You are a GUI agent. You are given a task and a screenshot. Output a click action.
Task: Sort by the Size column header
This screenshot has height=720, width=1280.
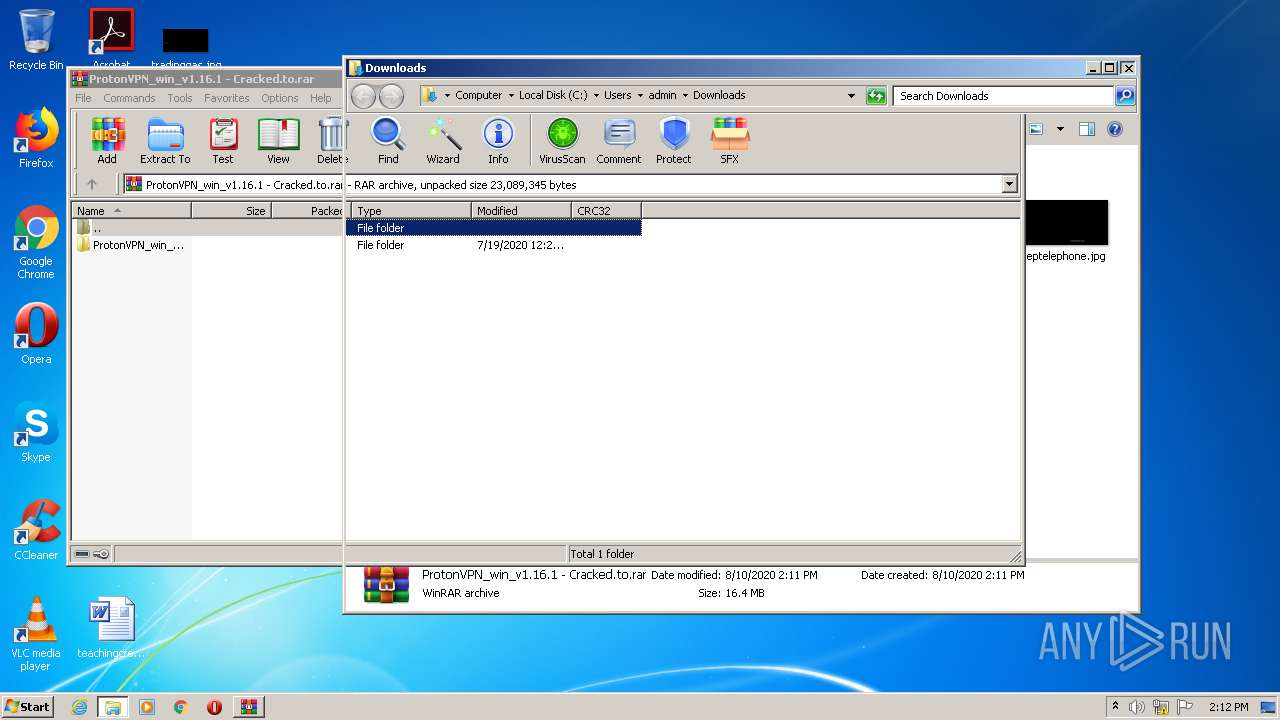tap(231, 211)
